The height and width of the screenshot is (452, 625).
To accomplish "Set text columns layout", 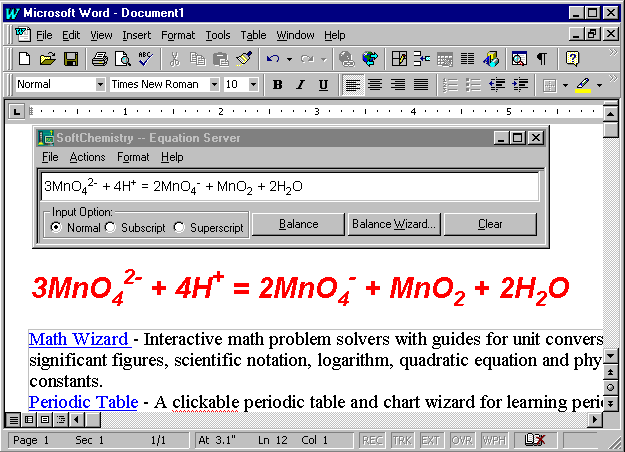I will pyautogui.click(x=468, y=59).
